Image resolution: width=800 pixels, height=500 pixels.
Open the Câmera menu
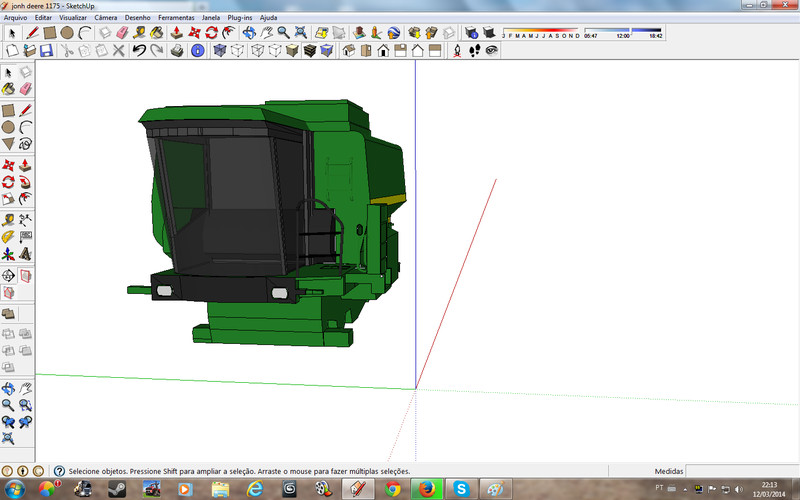(x=106, y=17)
